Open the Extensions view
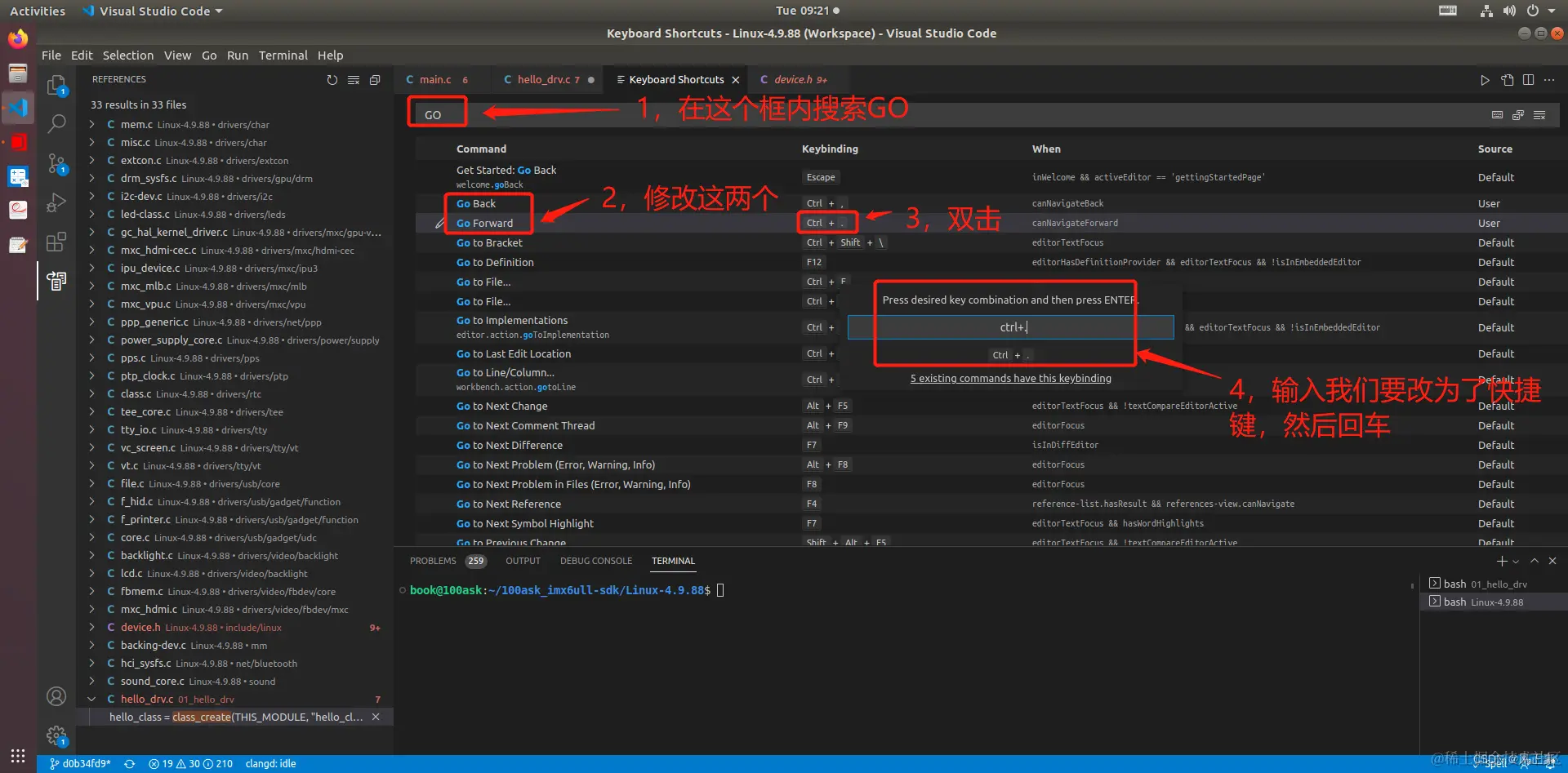 click(56, 242)
